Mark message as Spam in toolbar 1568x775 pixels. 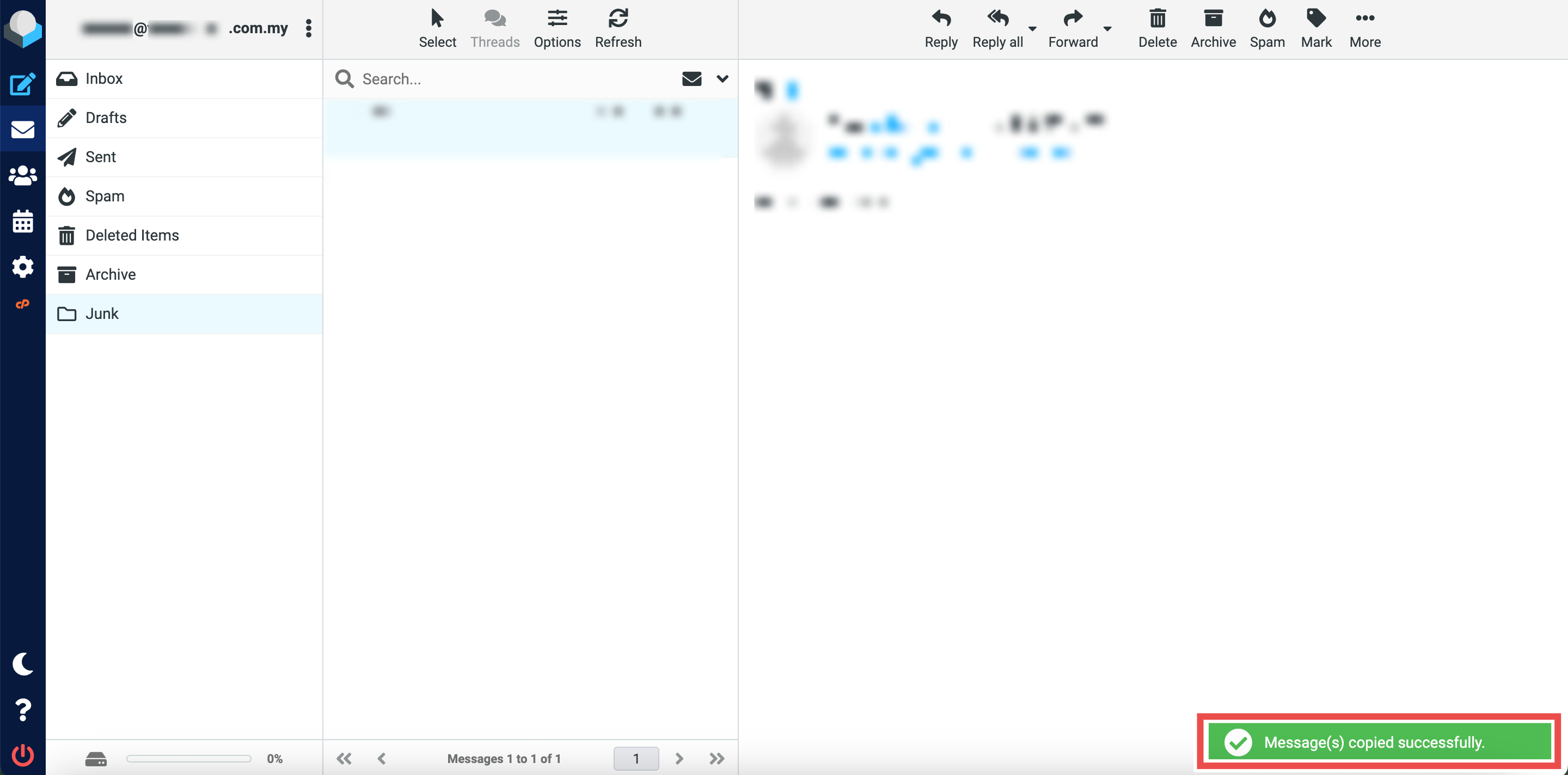click(1267, 28)
